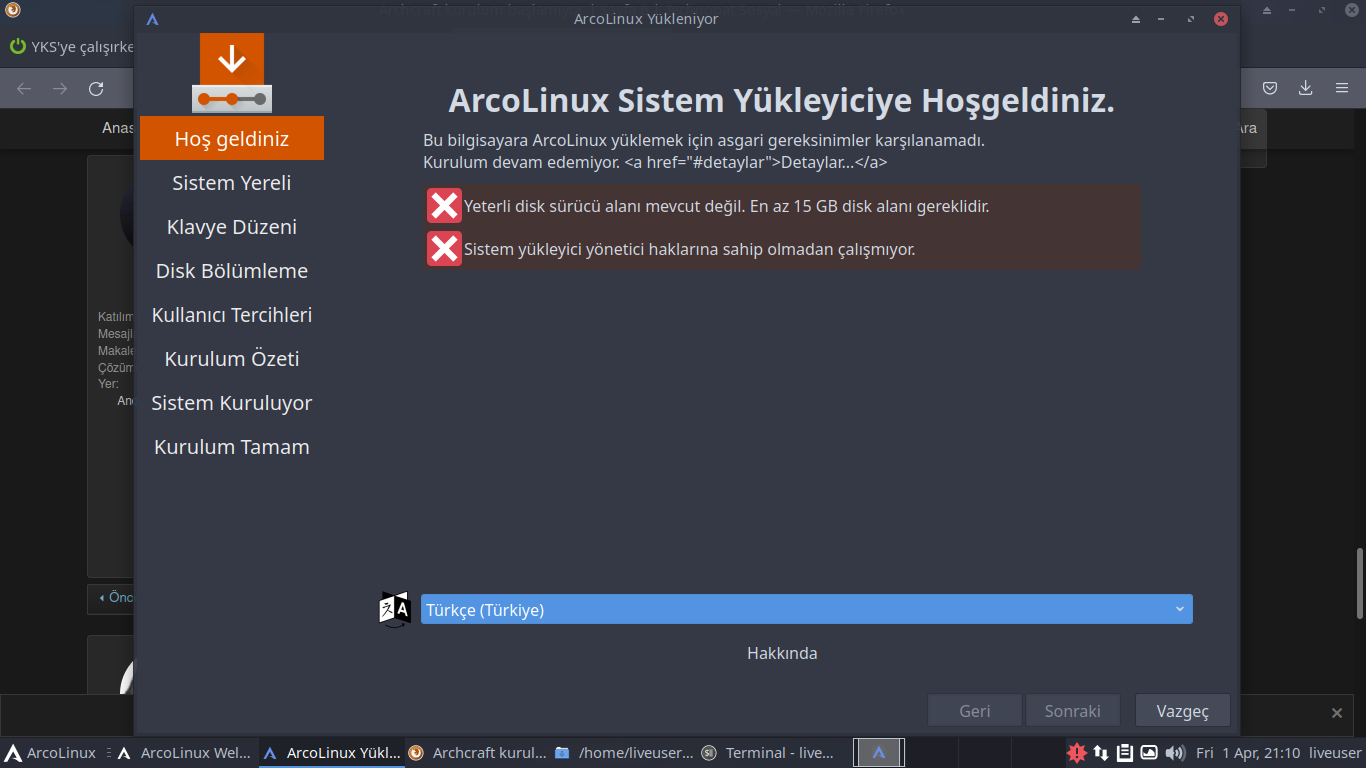This screenshot has height=768, width=1366.
Task: Switch to ArcoLinux Welcome taskbar window
Action: coord(185,753)
